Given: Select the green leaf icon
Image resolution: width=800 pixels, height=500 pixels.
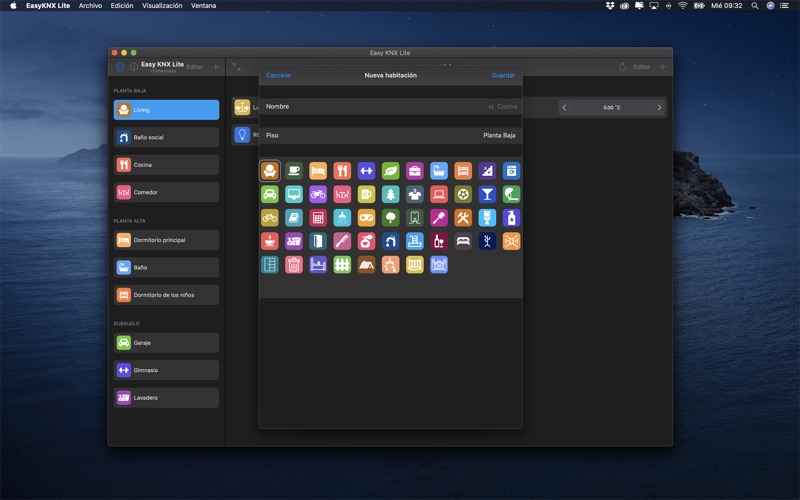Looking at the screenshot, I should click(x=391, y=171).
